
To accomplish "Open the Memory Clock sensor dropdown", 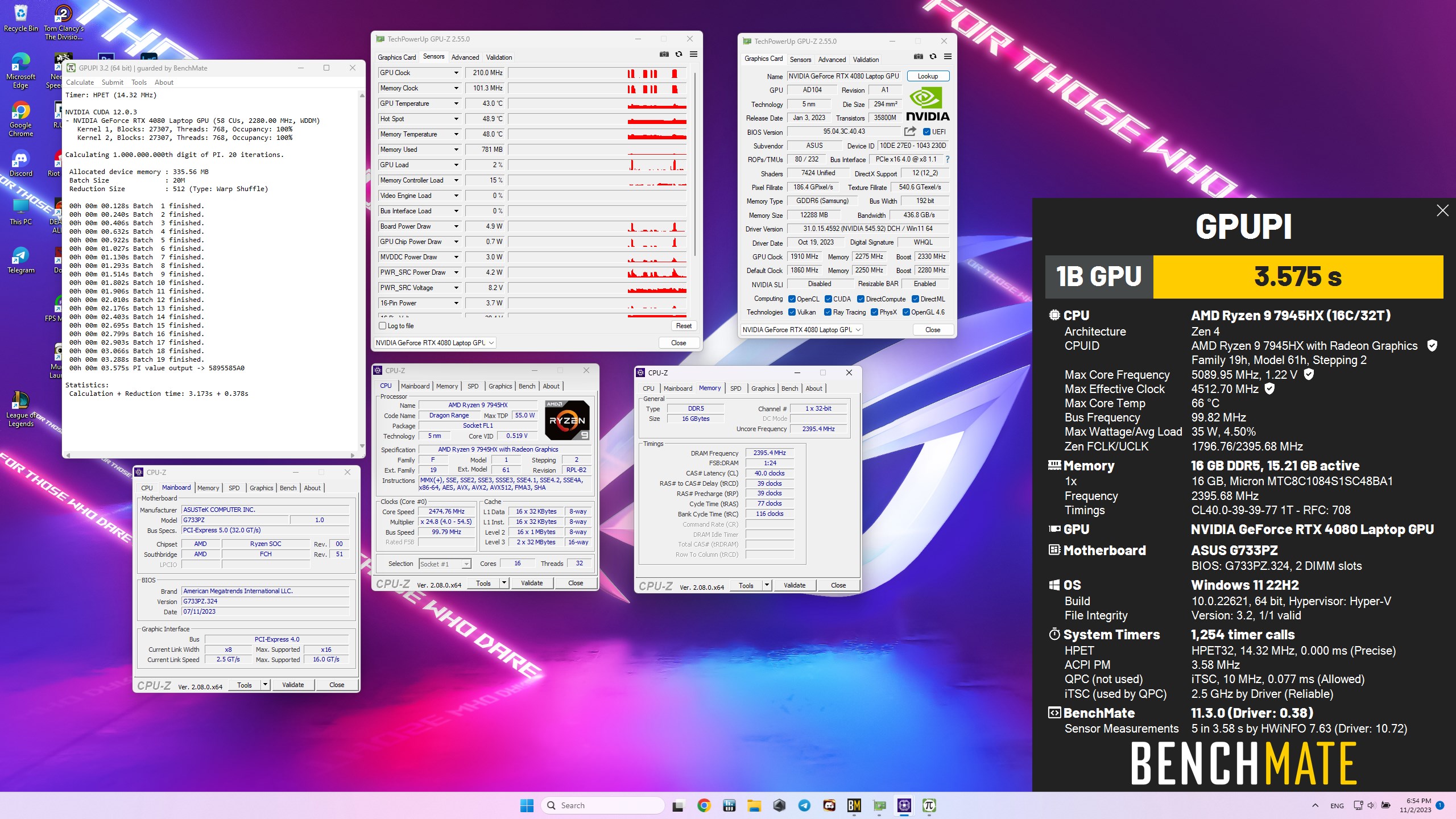I will [x=456, y=88].
